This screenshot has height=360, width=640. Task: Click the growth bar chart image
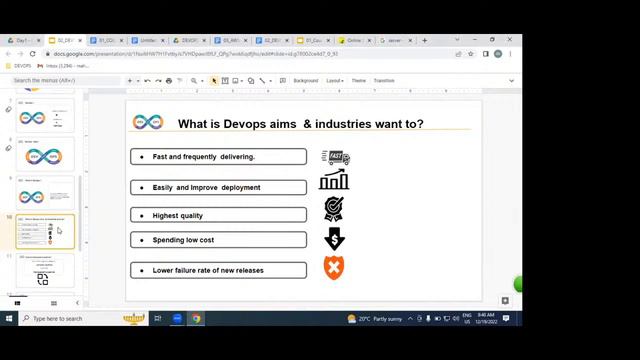coord(334,180)
